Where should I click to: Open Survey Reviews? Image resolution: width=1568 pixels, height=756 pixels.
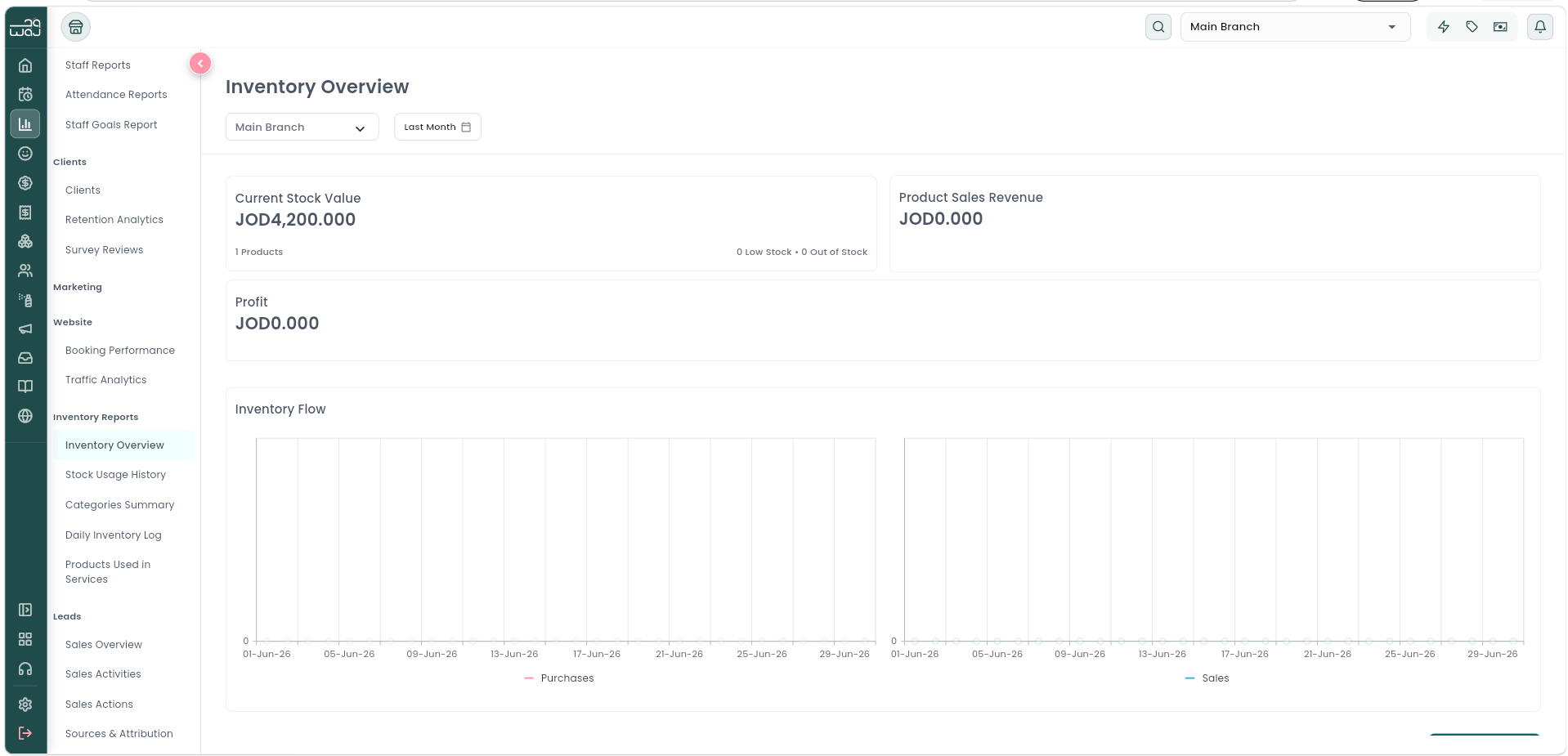[104, 250]
